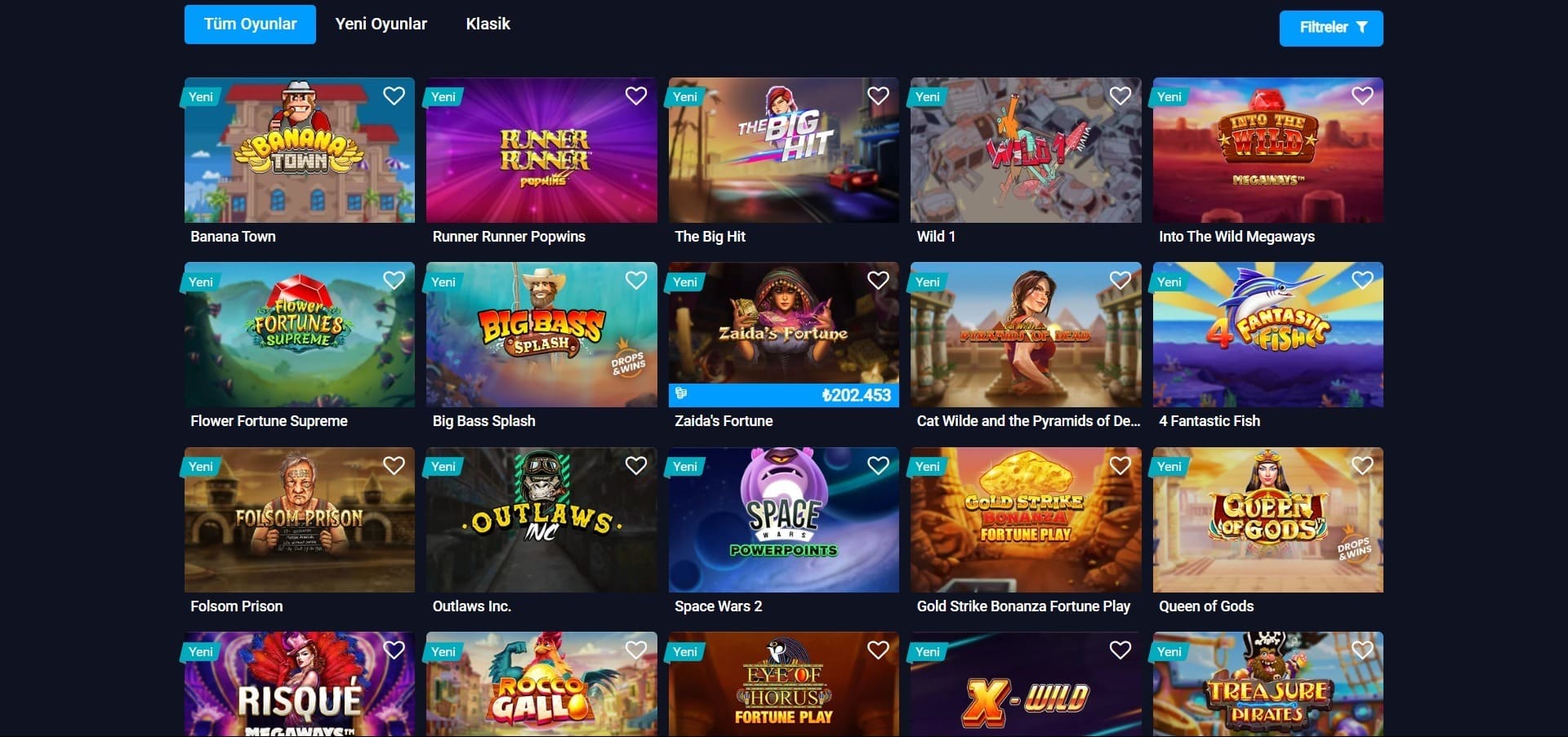Open the Flower Fortune Supreme title link
The width and height of the screenshot is (1568, 737).
click(x=269, y=421)
